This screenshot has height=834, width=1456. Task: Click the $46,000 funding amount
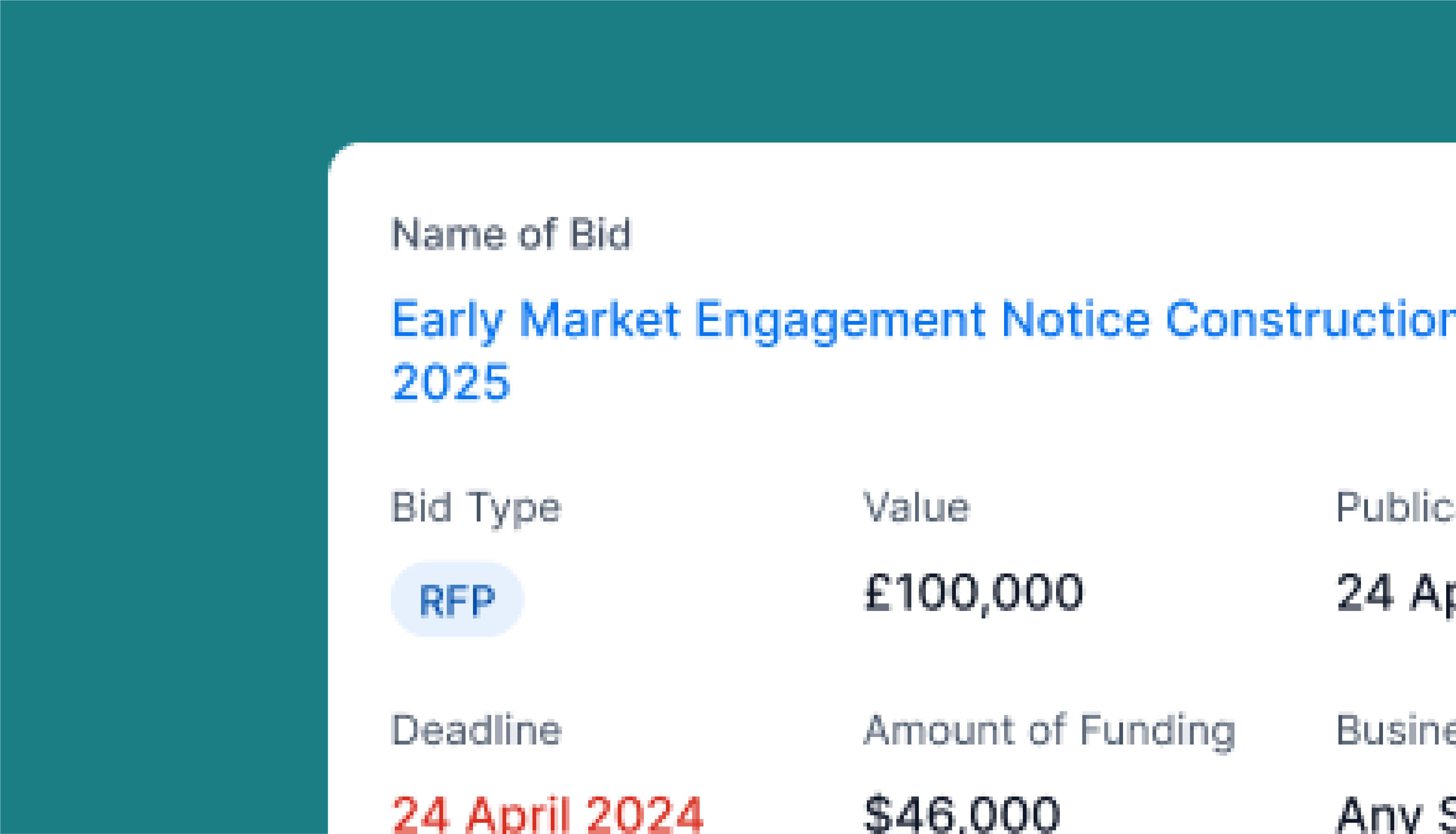962,814
